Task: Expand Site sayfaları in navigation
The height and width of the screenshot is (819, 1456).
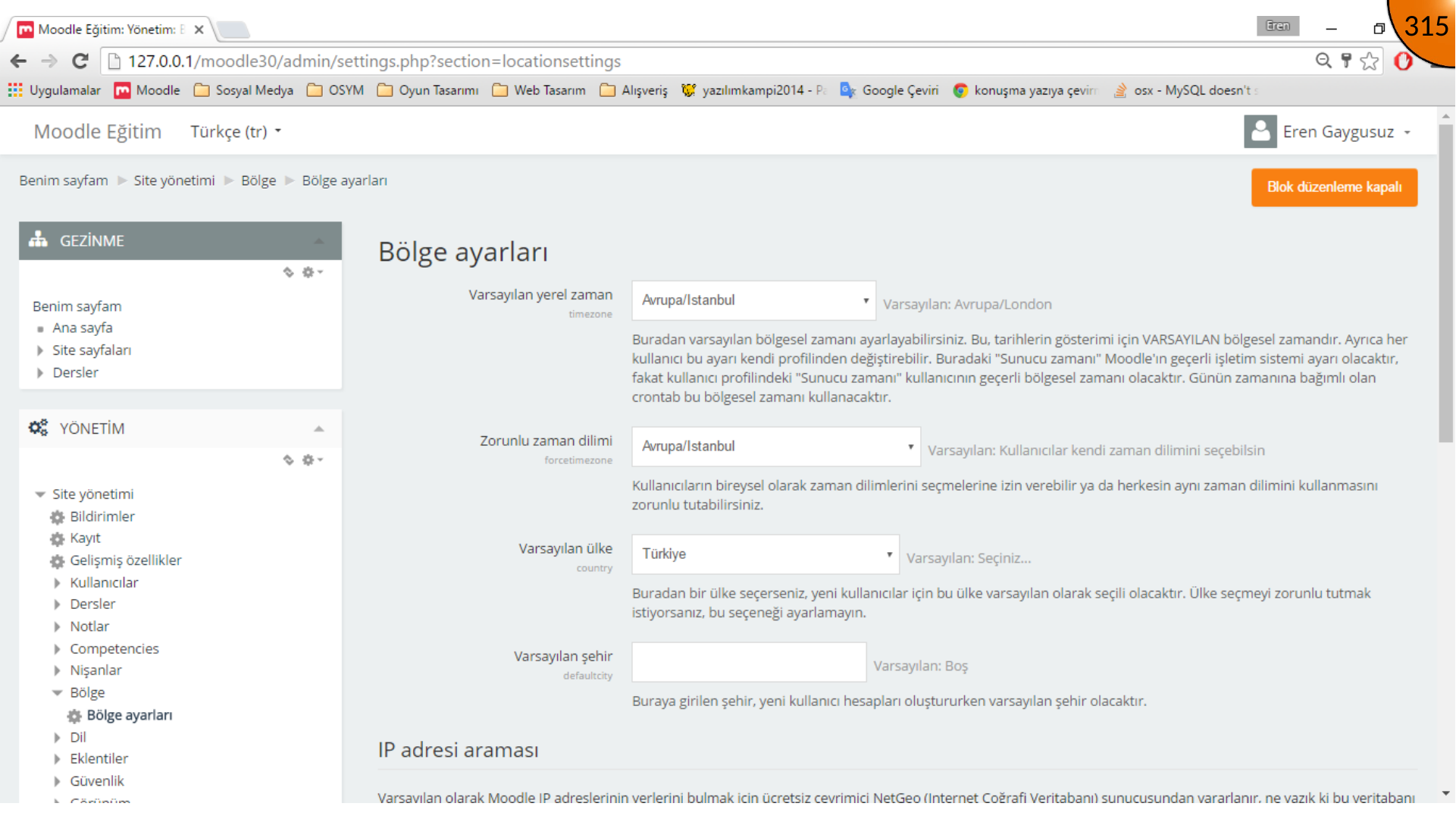Action: (x=40, y=350)
